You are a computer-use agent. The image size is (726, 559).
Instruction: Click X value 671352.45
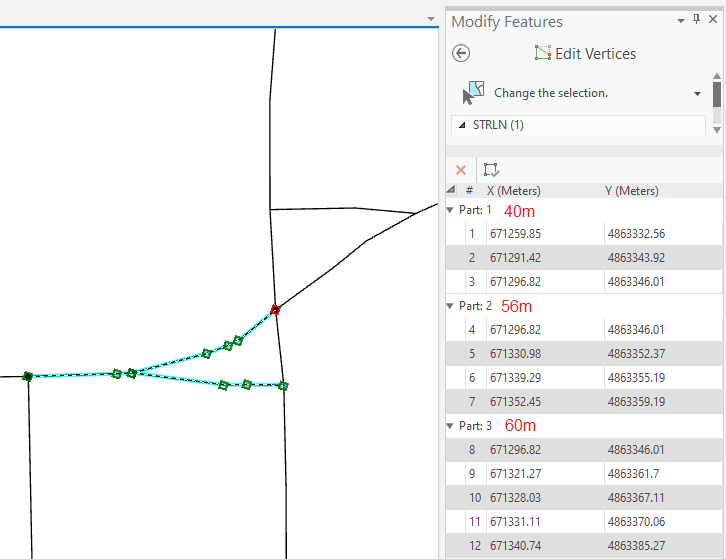[x=515, y=402]
